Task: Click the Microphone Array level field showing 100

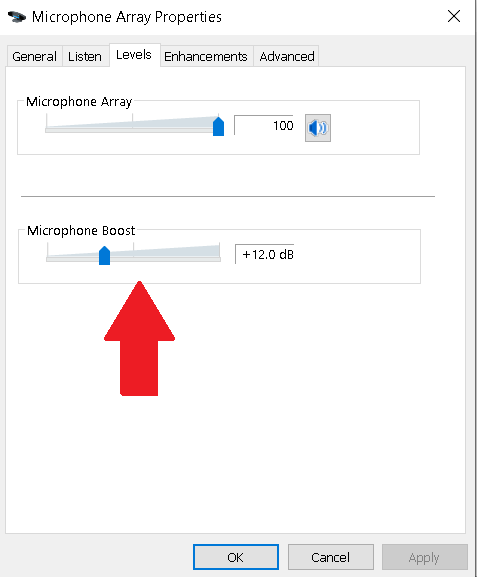Action: (x=264, y=125)
